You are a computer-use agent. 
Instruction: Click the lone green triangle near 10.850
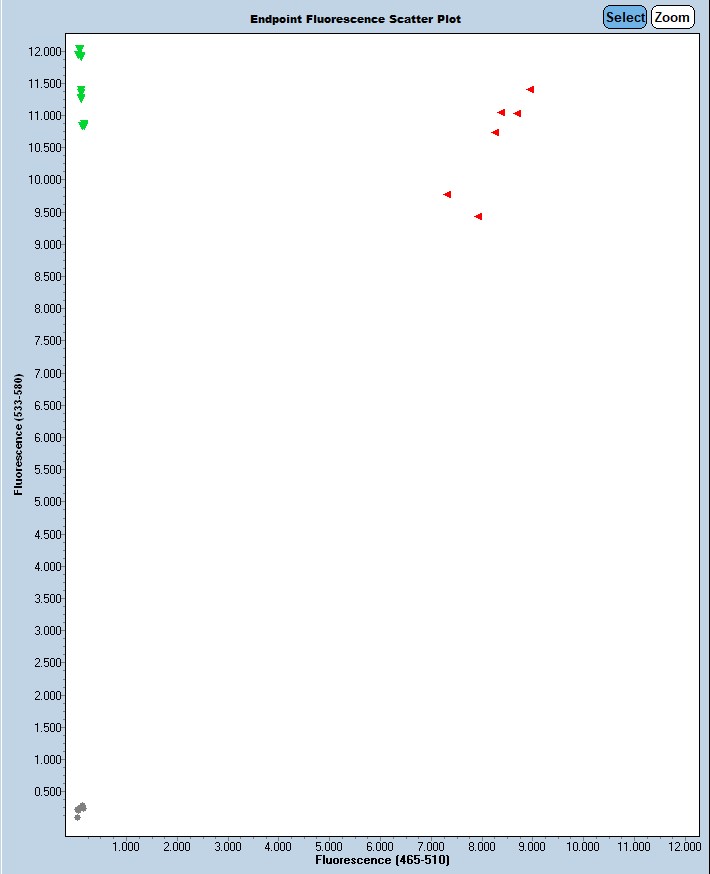click(x=83, y=125)
